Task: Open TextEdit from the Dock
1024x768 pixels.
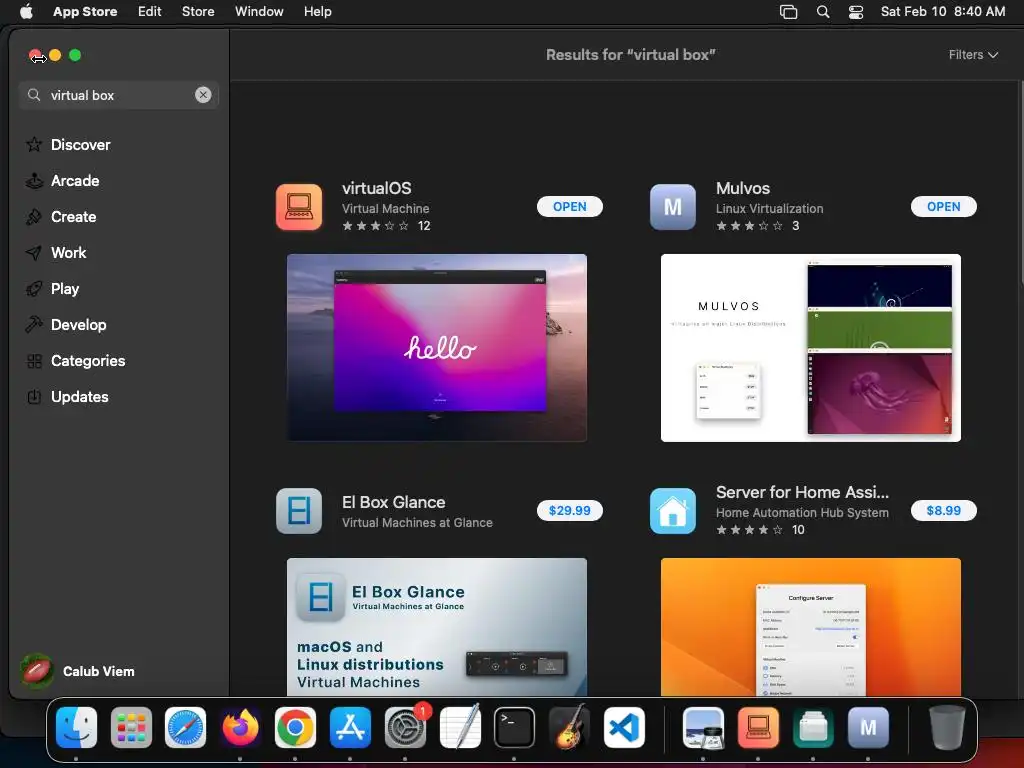Action: (x=460, y=727)
